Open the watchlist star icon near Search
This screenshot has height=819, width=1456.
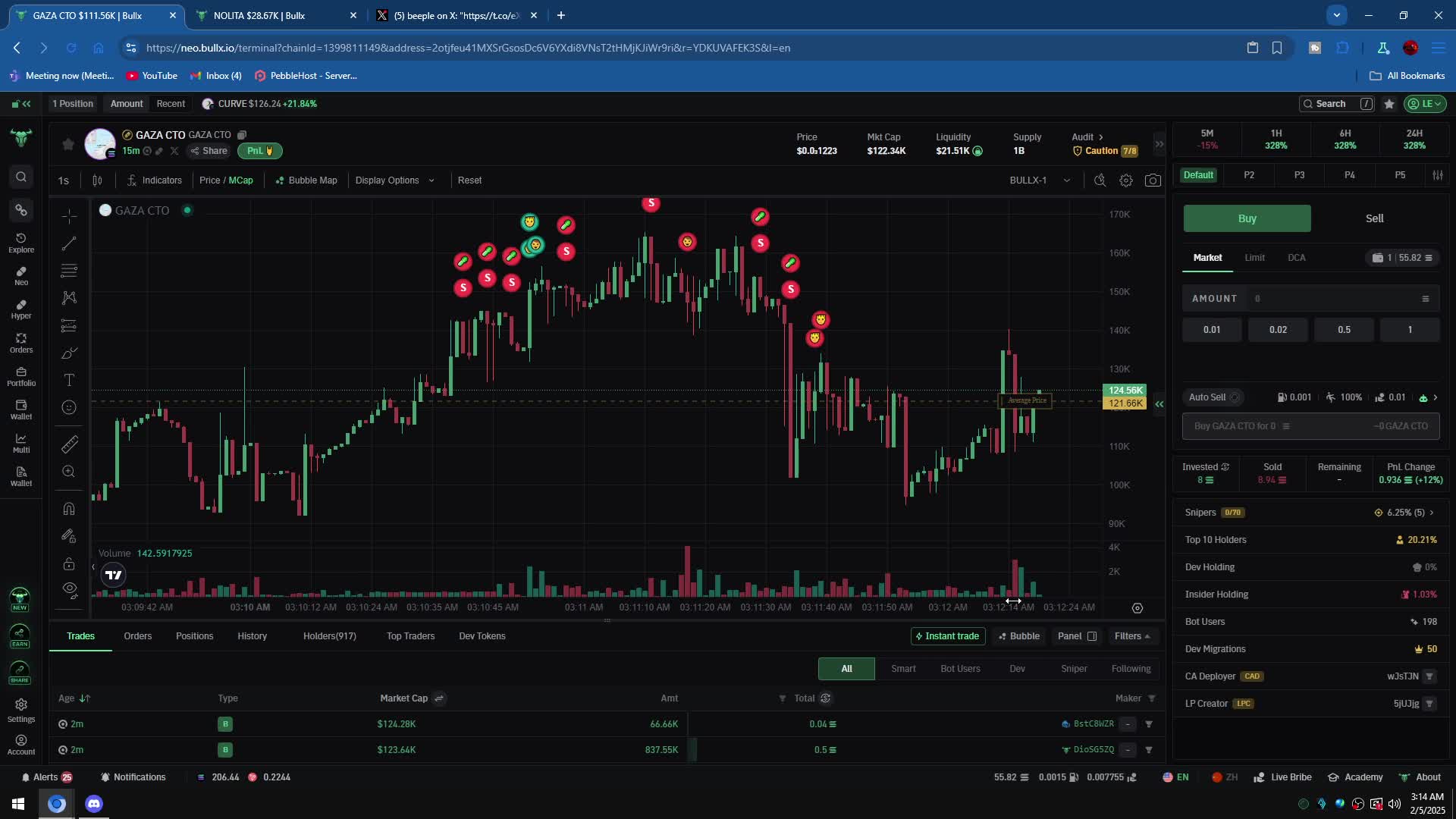point(1389,104)
